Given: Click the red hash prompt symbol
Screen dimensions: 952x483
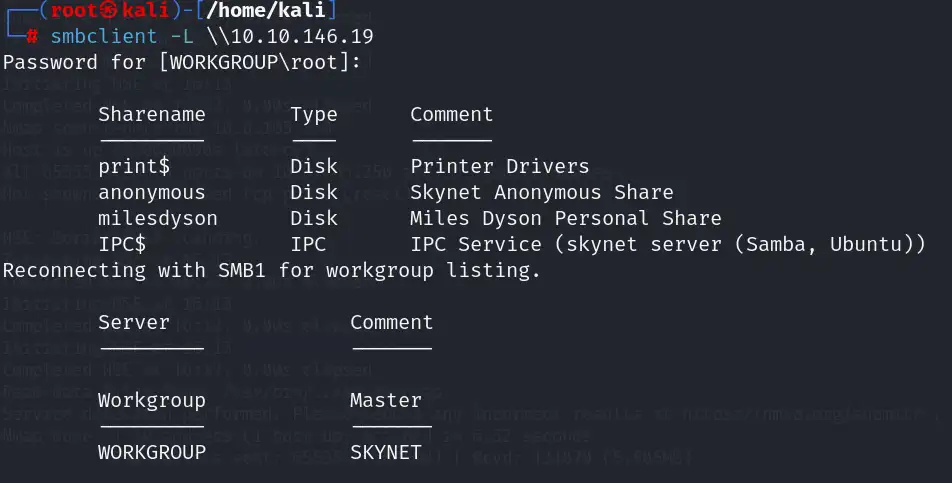Looking at the screenshot, I should 33,37.
